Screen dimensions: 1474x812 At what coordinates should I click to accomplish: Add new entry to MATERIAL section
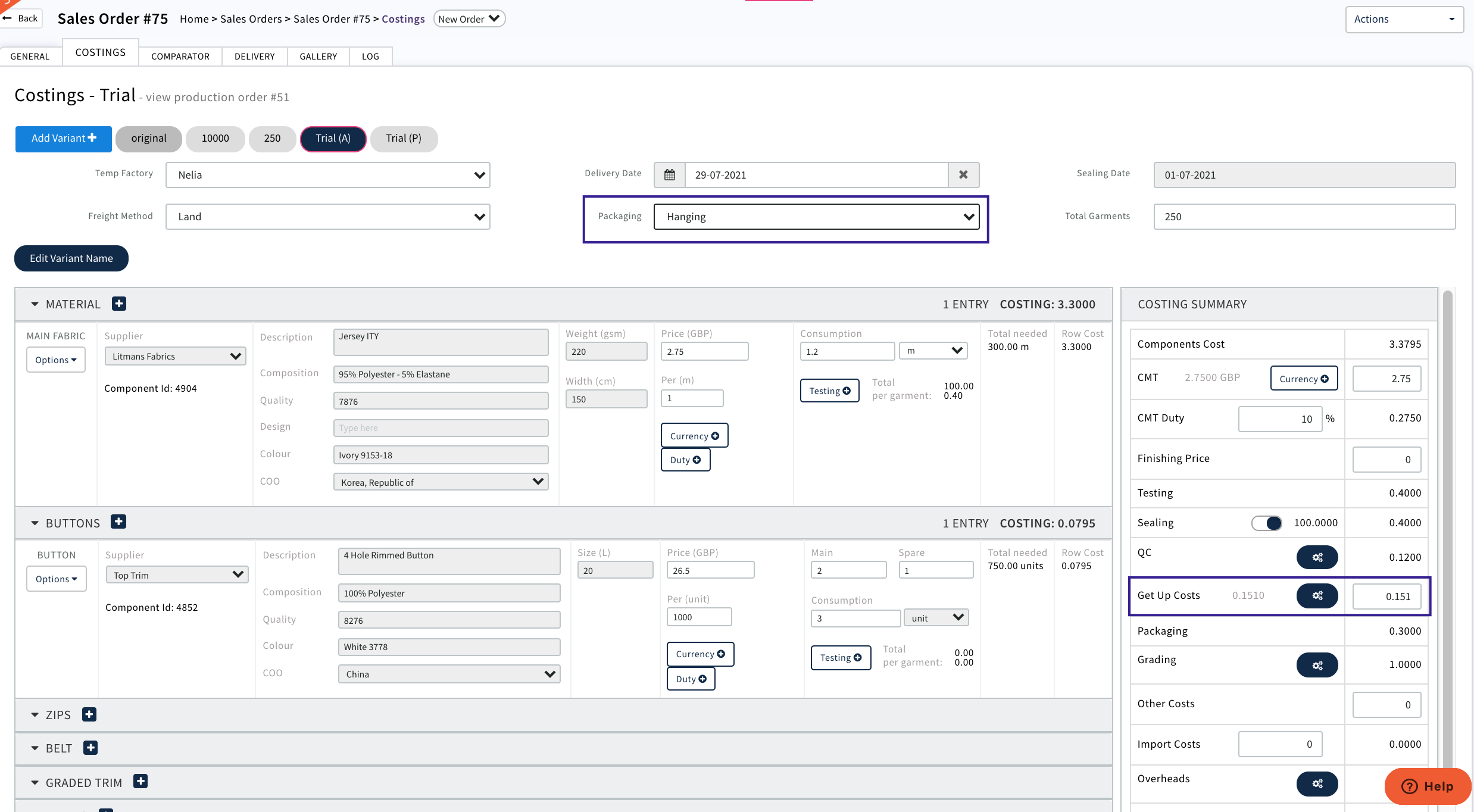point(119,304)
